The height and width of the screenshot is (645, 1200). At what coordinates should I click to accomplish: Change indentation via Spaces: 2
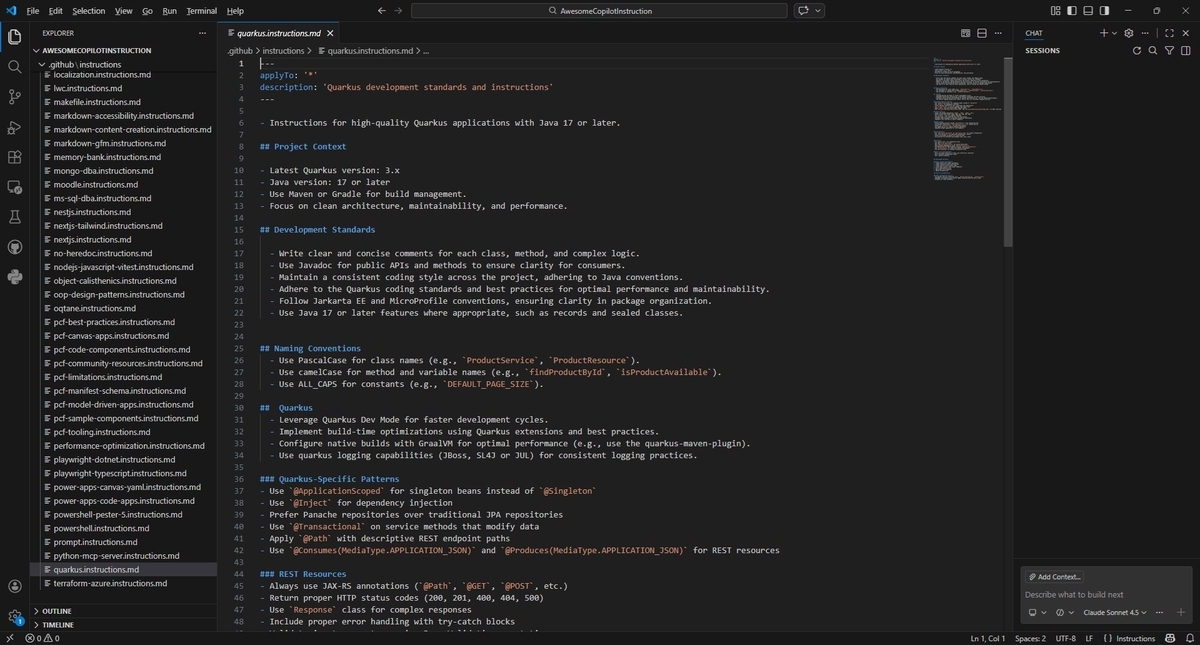[x=1030, y=638]
